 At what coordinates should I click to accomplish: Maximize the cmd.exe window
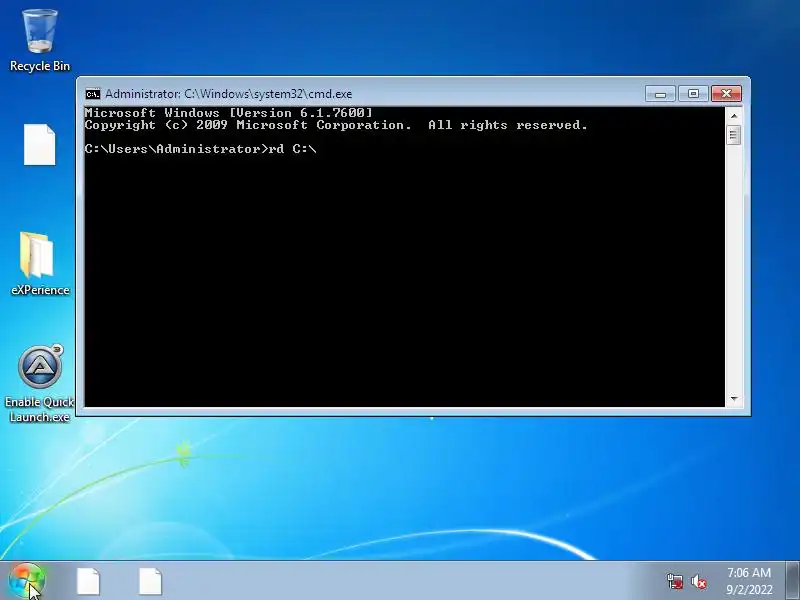coord(693,94)
